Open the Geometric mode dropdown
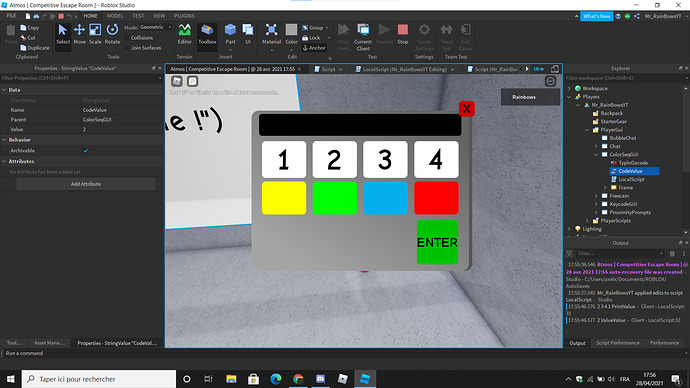 (155, 27)
